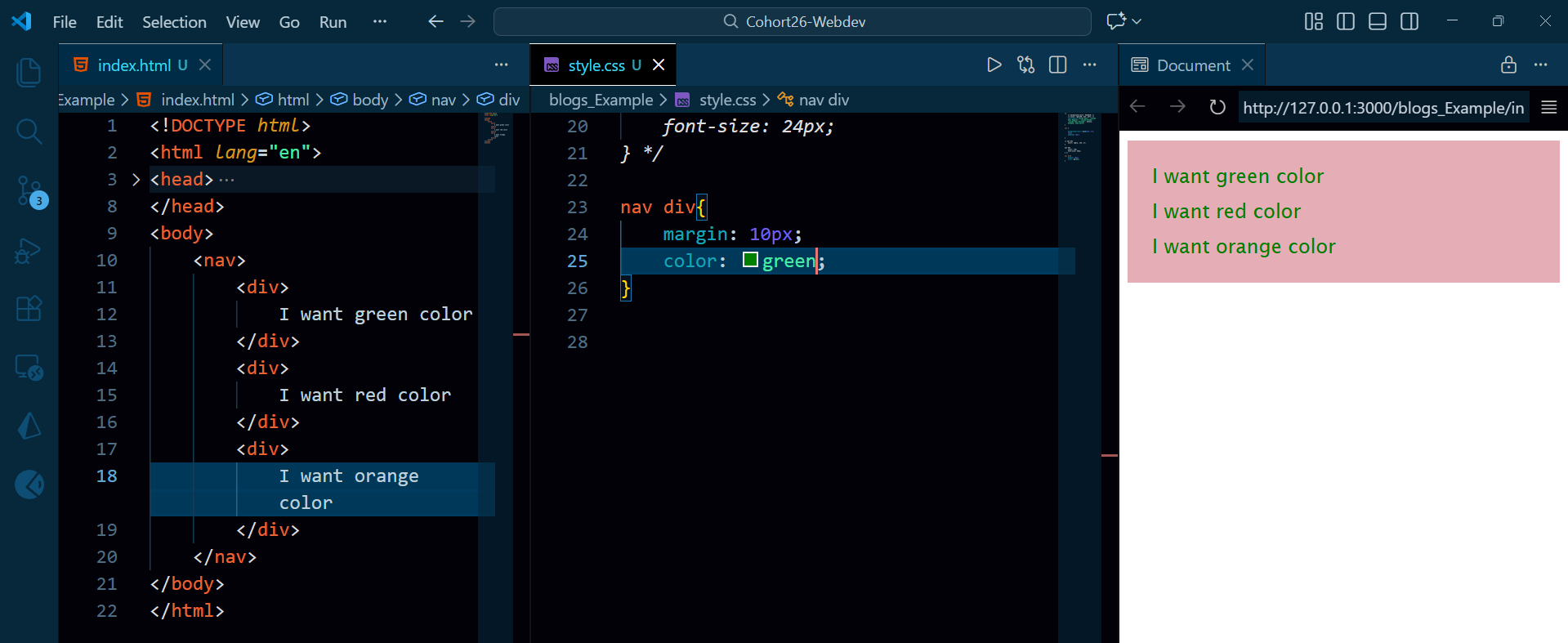Click the style.css breadcrumb item
Viewport: 1568px width, 643px height.
tap(716, 100)
